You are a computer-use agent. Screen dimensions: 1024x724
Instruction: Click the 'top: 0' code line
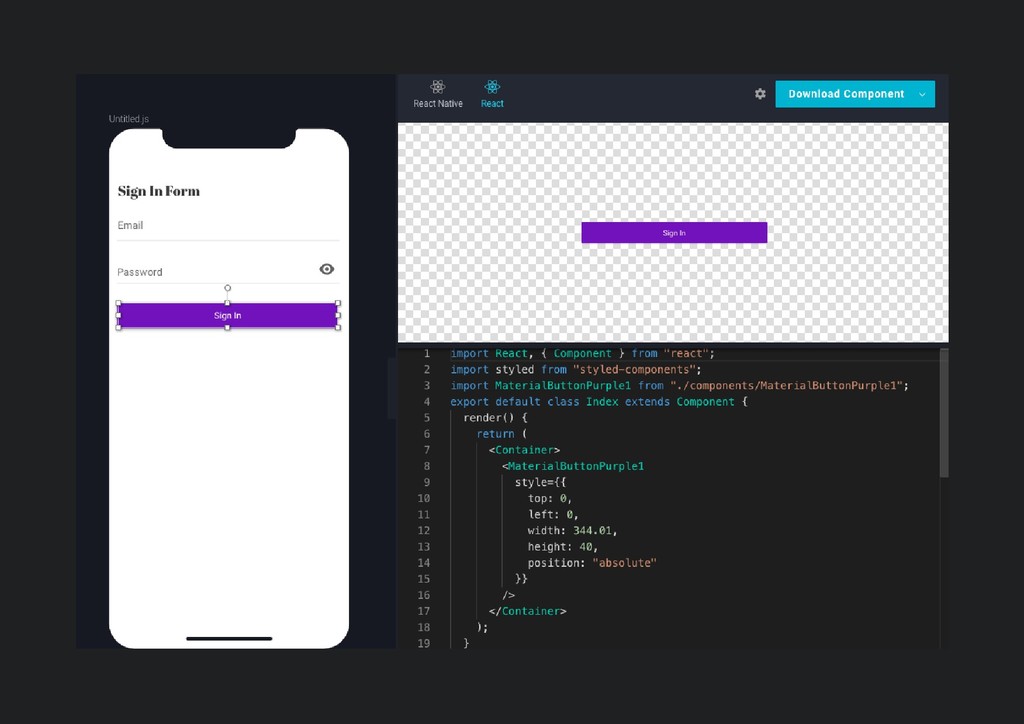point(550,498)
